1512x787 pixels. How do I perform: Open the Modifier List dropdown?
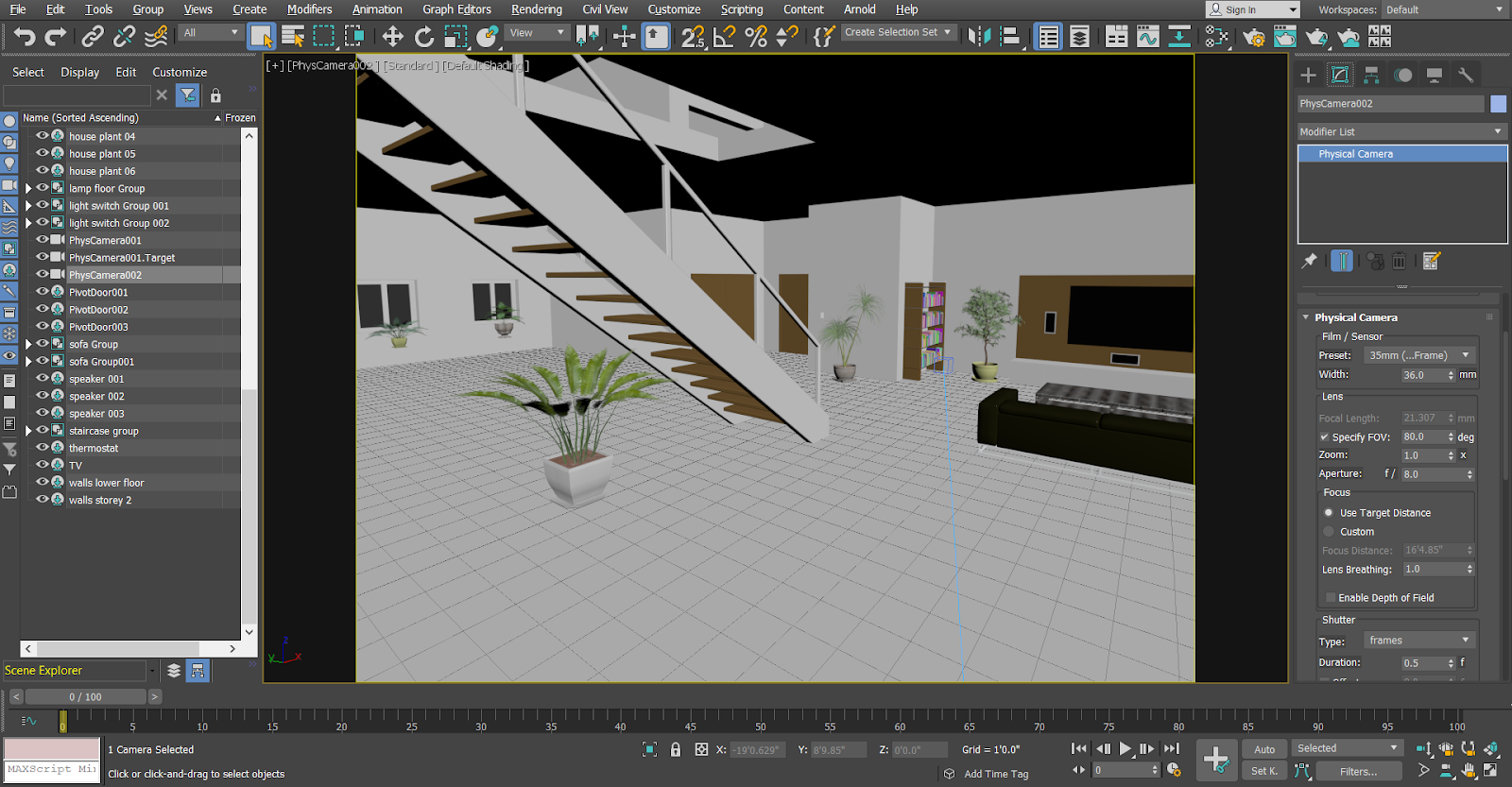(x=1401, y=131)
